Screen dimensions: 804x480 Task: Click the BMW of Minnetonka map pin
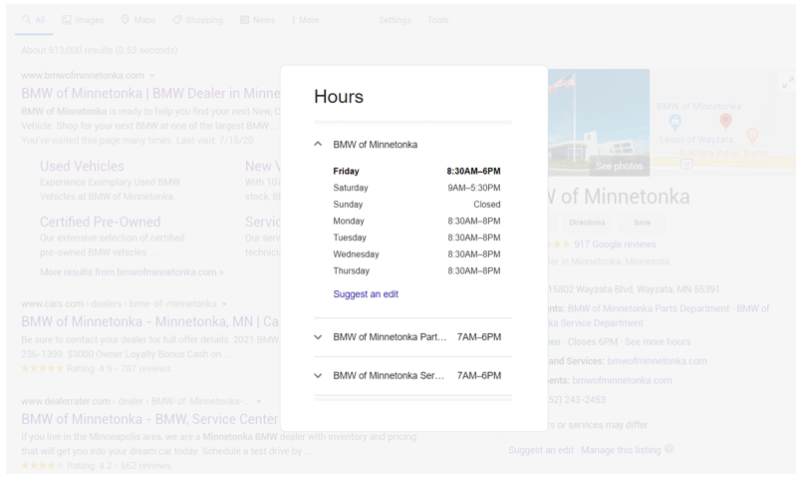(x=726, y=121)
